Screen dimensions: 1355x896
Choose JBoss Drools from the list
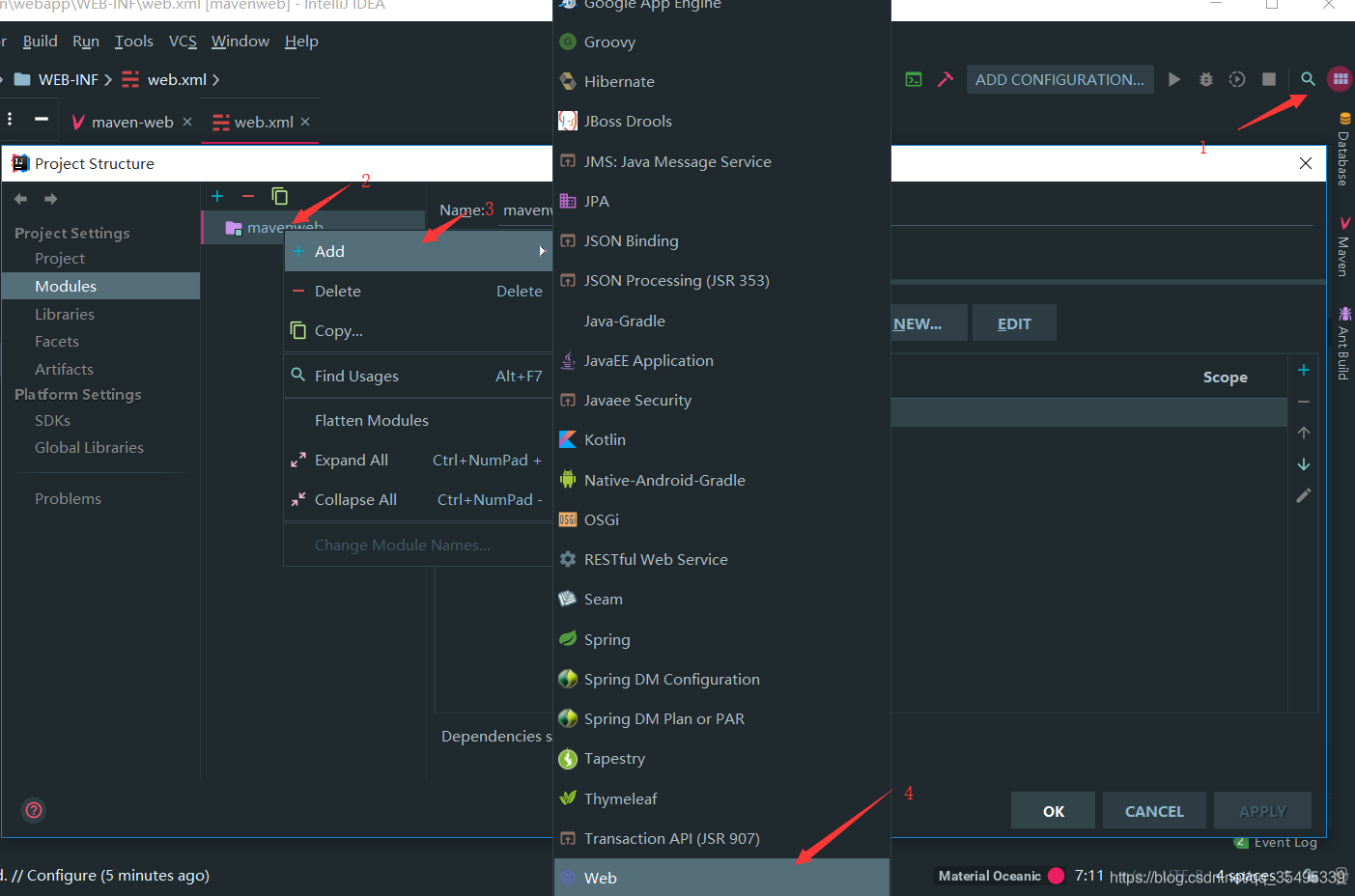click(x=721, y=121)
